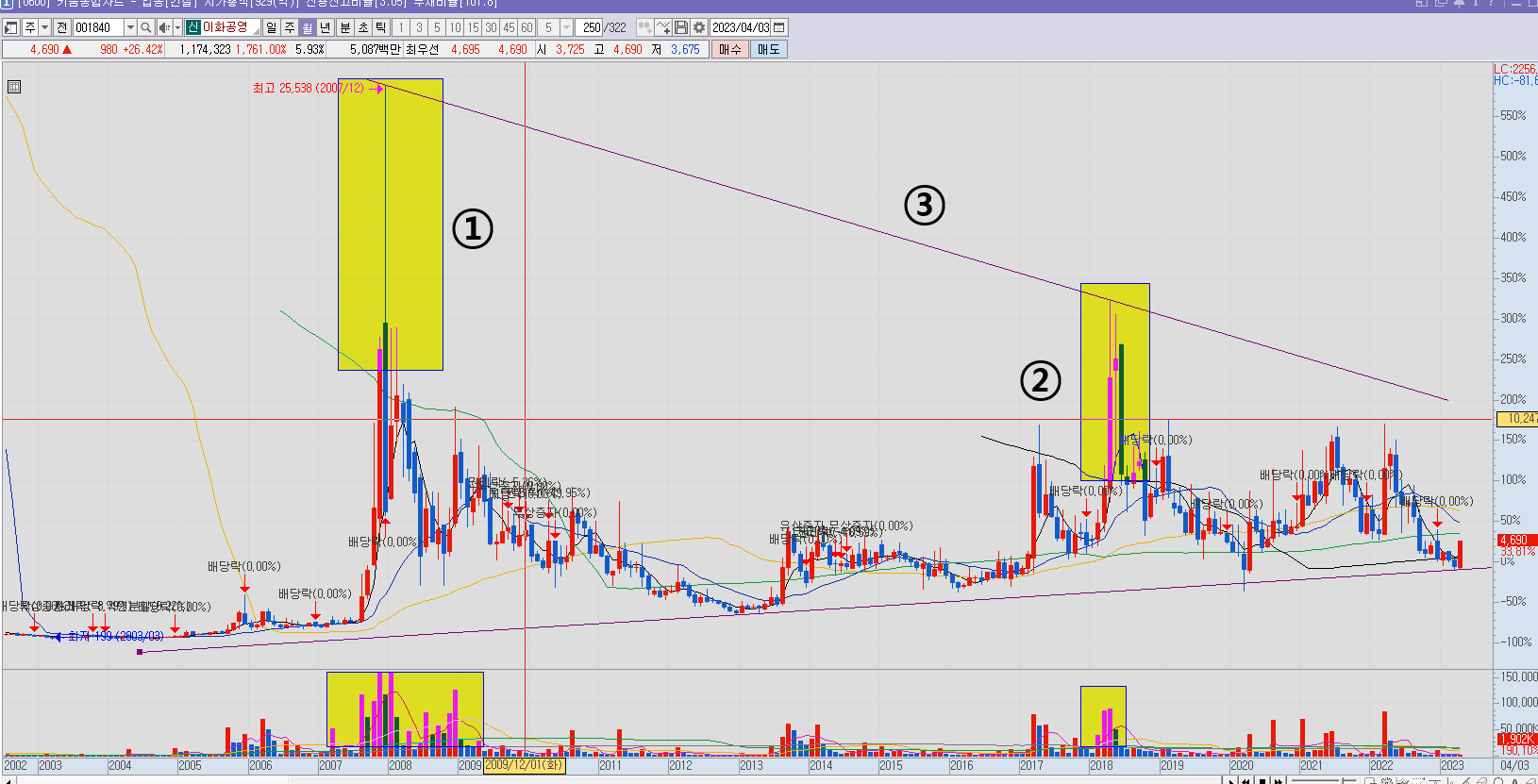Click the 최저 199 (2003/03) label
The width and height of the screenshot is (1538, 784).
click(x=116, y=637)
